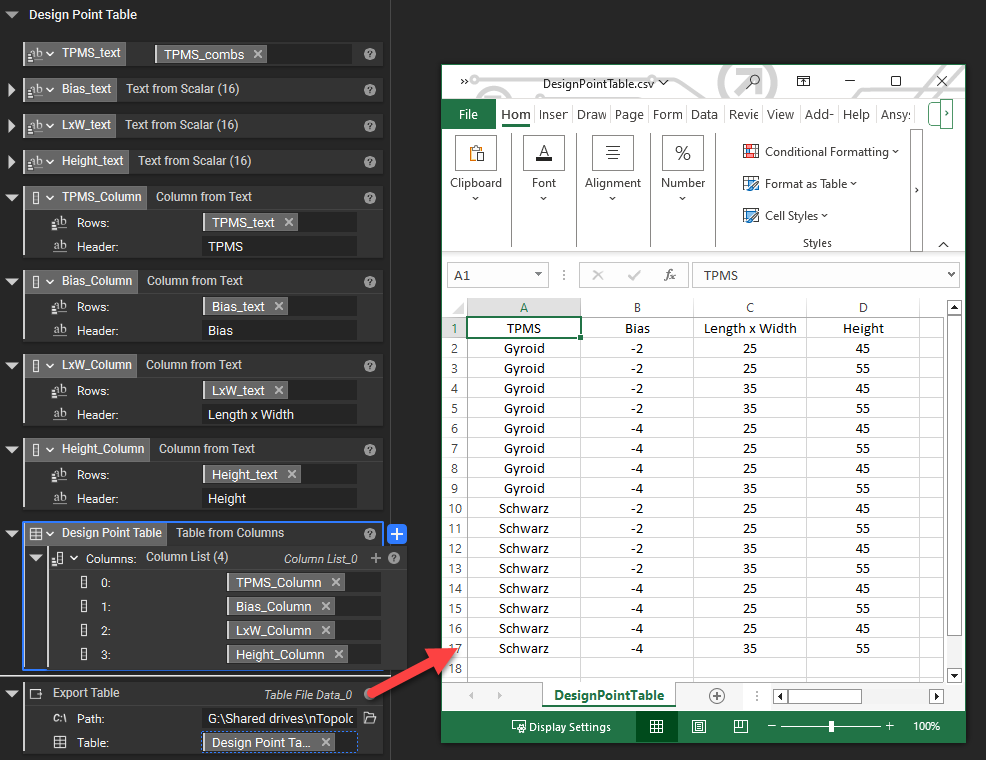The height and width of the screenshot is (760, 986).
Task: Open help for TPMS_Column block
Action: point(370,198)
